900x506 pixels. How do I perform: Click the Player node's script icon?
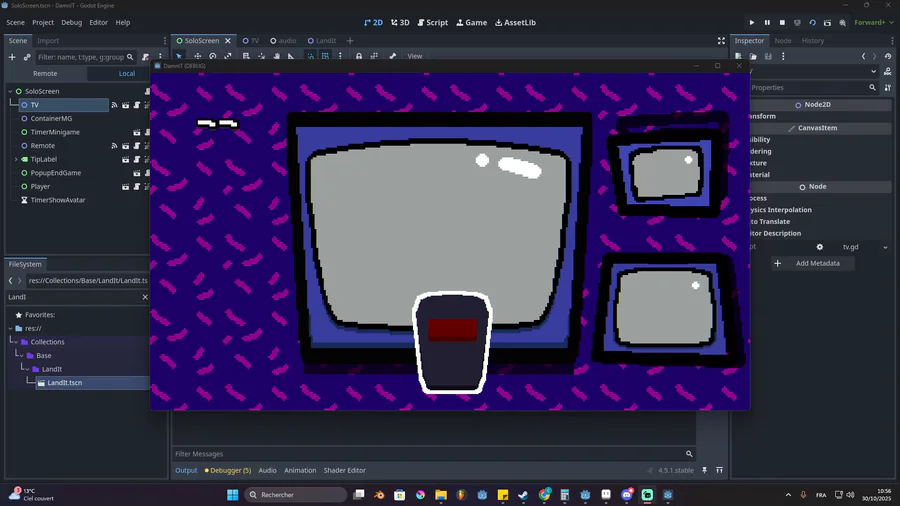pos(137,186)
